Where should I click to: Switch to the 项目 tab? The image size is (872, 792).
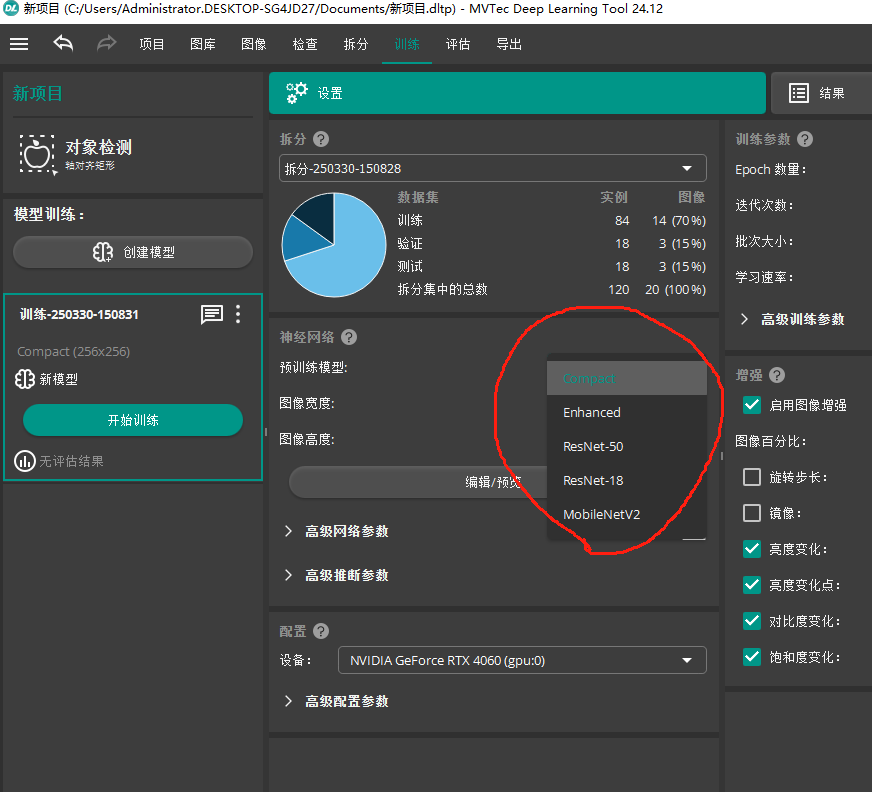pos(151,44)
